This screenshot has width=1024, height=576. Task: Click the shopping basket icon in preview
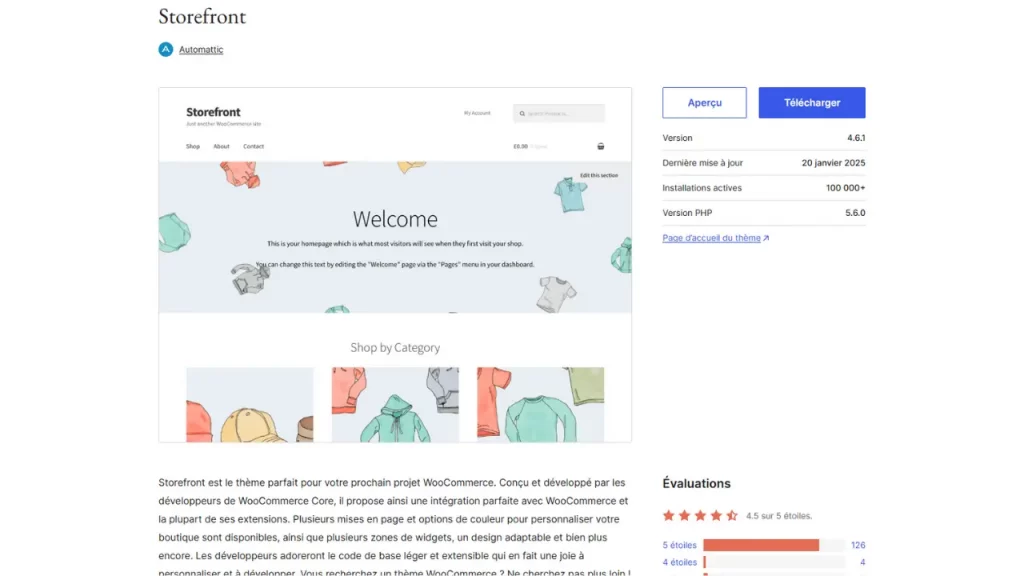600,146
